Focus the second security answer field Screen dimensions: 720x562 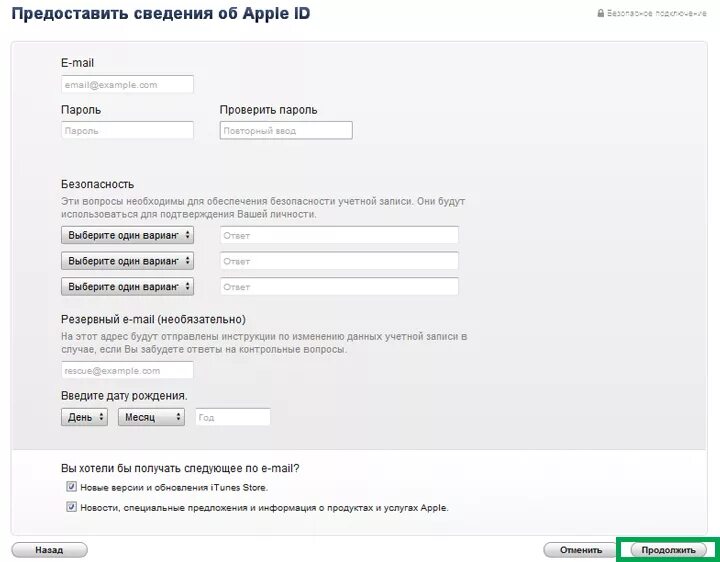pos(339,261)
